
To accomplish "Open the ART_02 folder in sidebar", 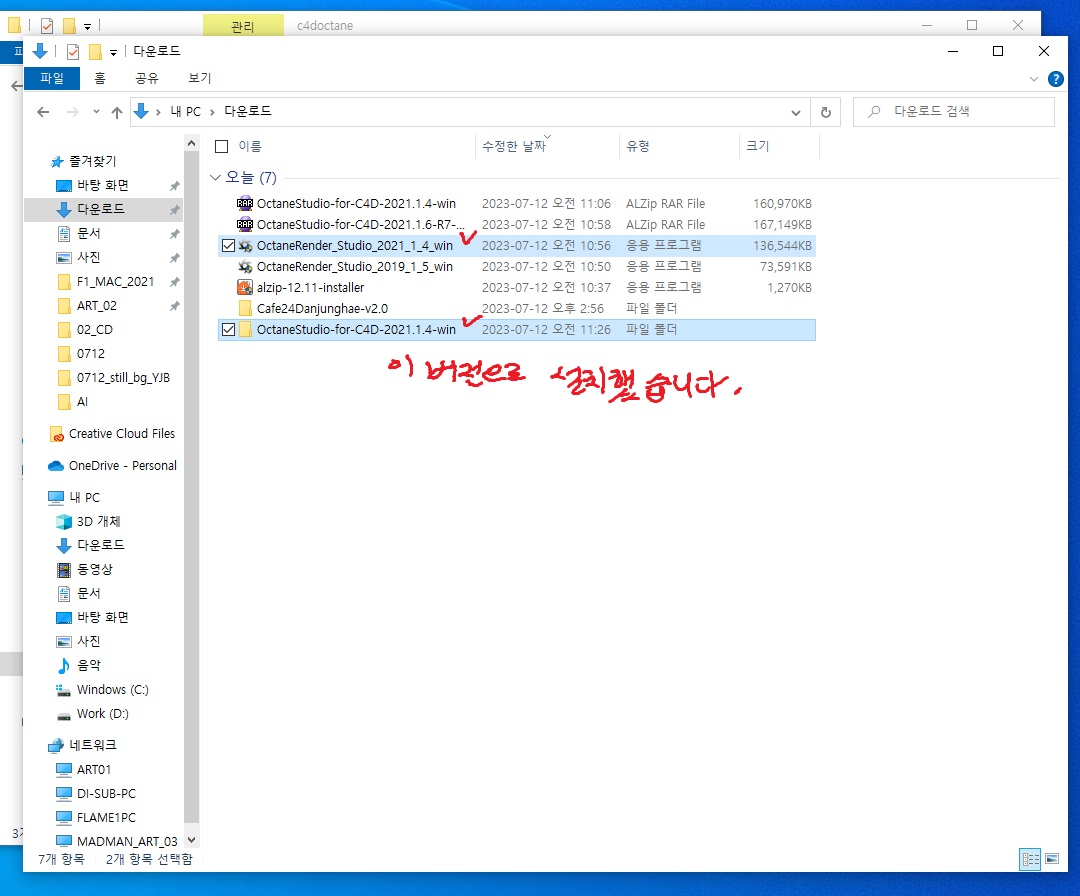I will click(96, 306).
